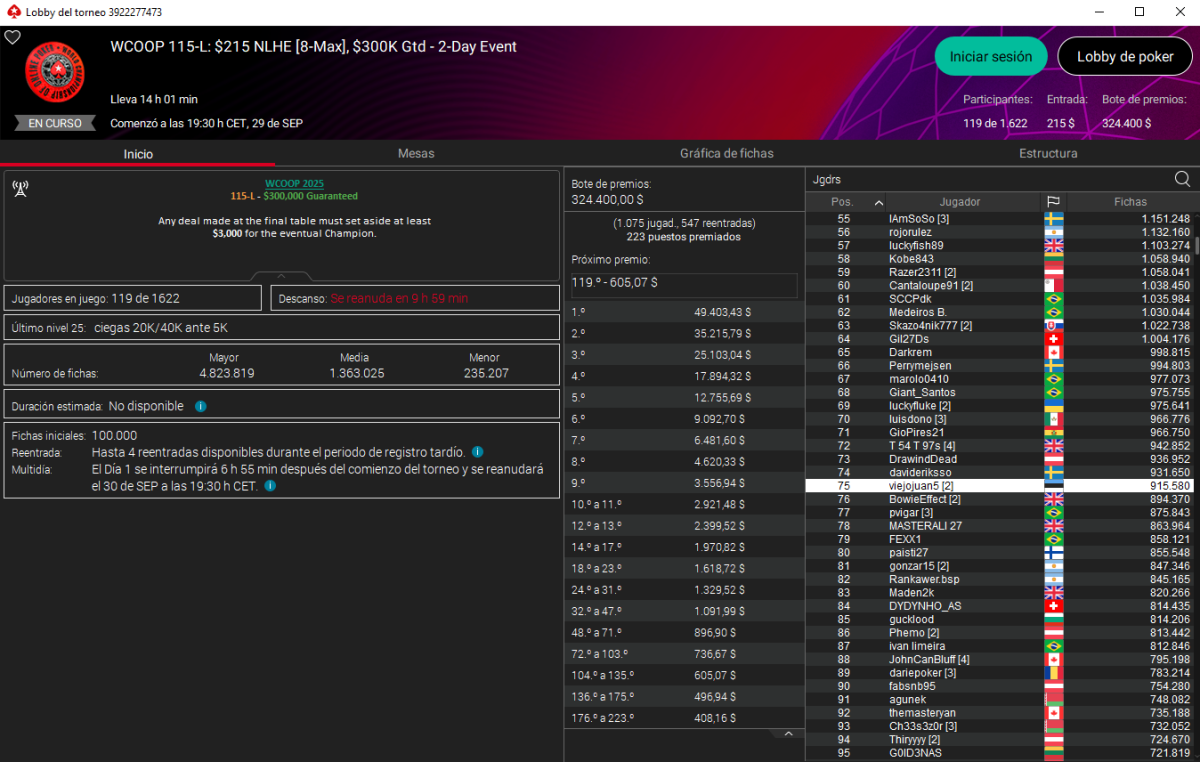This screenshot has width=1200, height=762.
Task: Click the Descanso resume countdown text
Action: click(399, 298)
